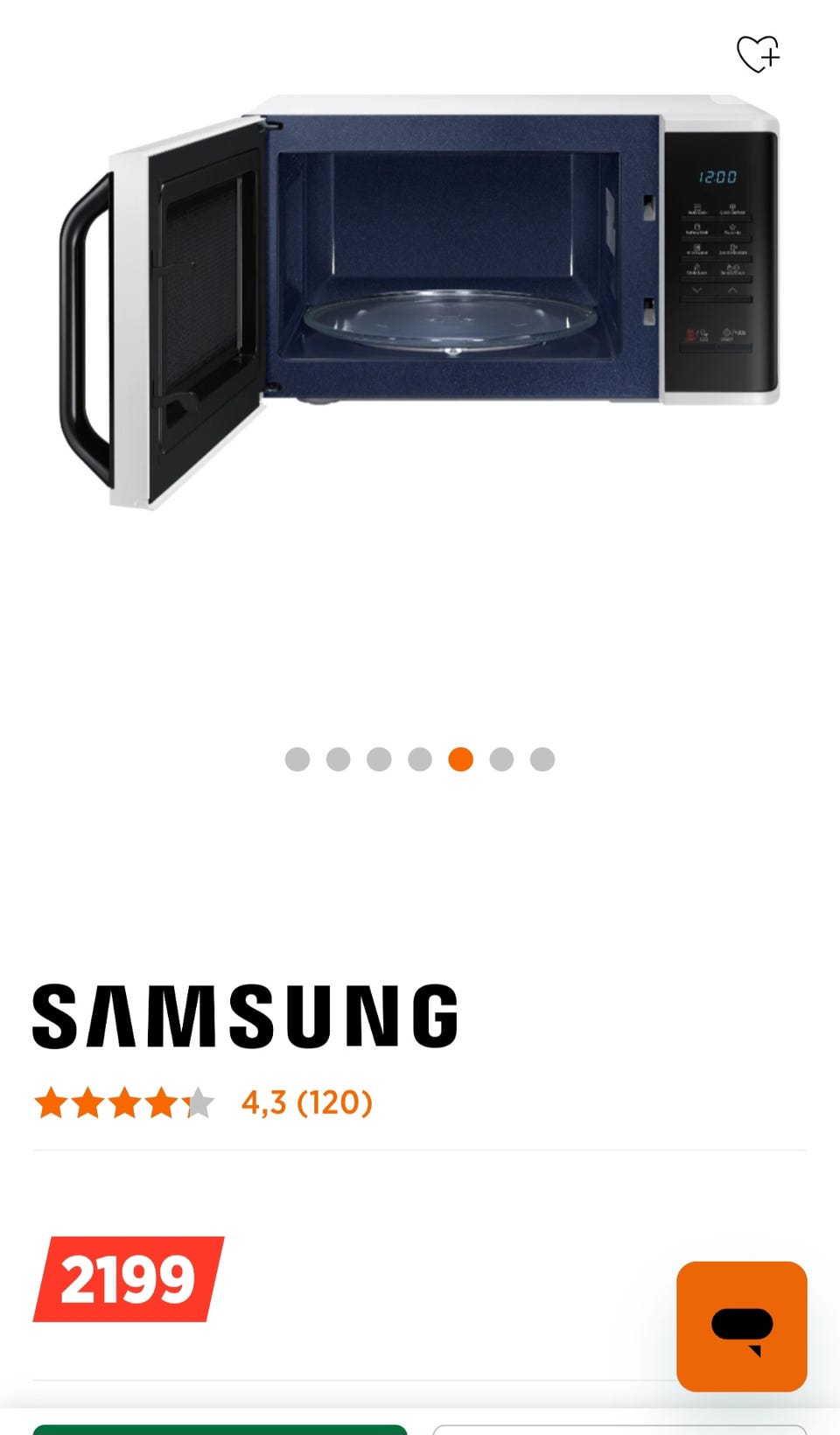Open reviews via 4,3 (120) rating text
Screen dimensions: 840x1435
click(x=307, y=1102)
